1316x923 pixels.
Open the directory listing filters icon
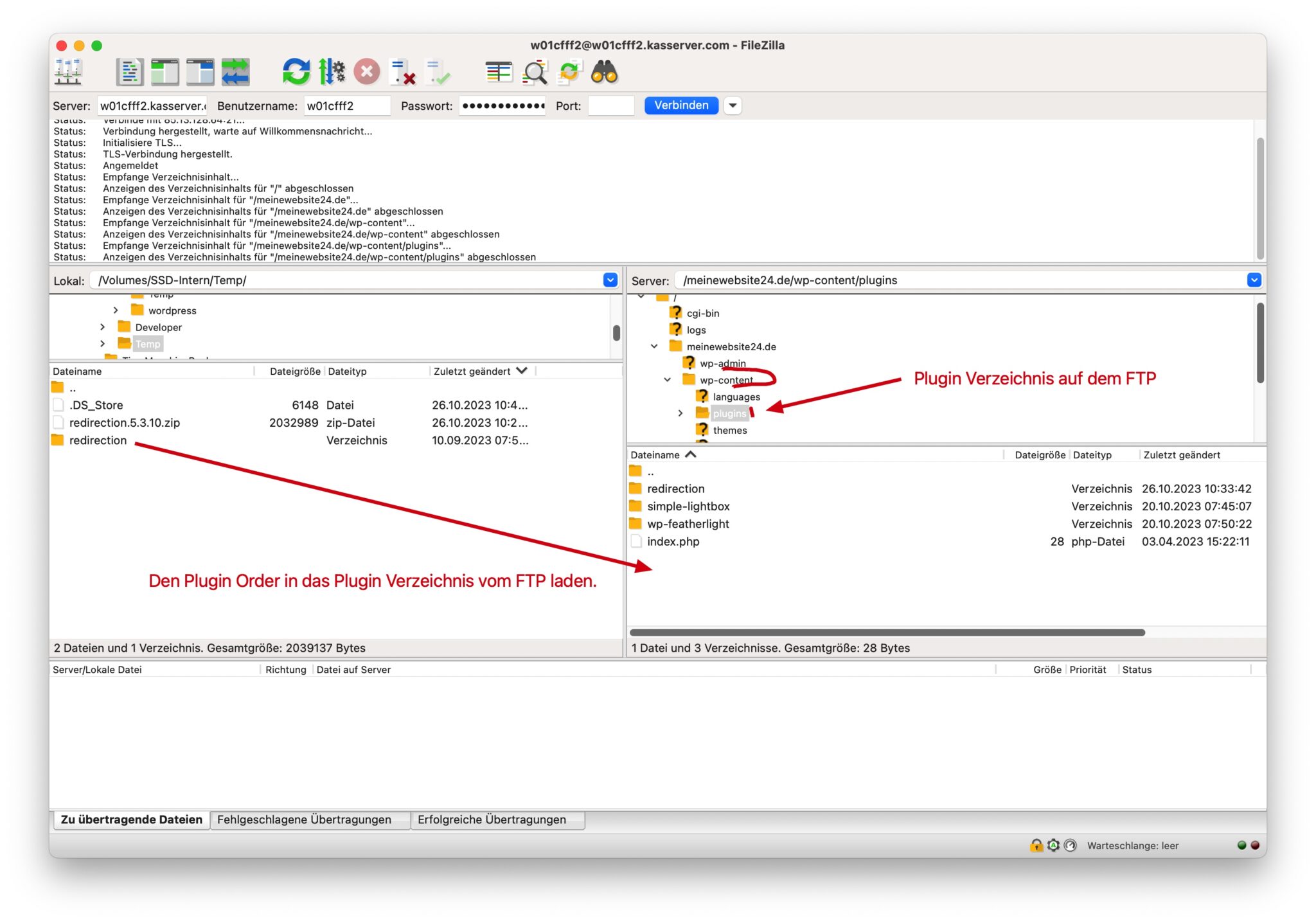(499, 72)
